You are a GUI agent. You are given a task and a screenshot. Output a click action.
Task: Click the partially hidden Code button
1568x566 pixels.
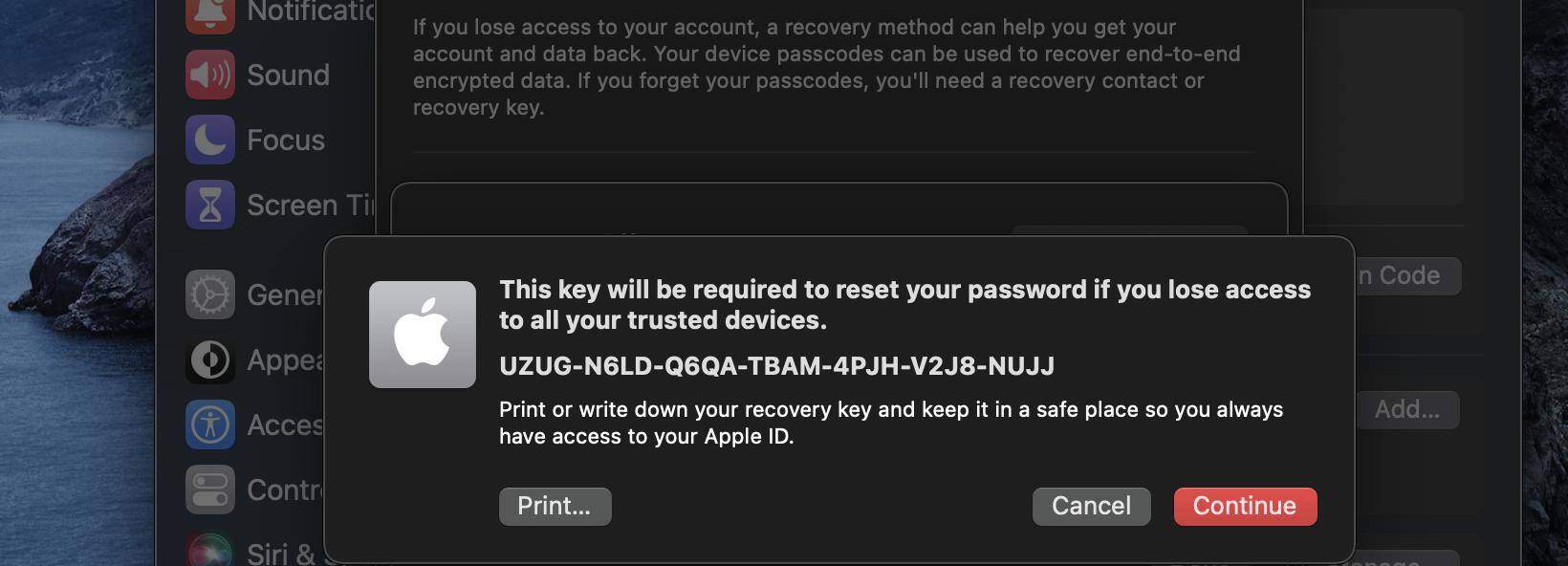[x=1406, y=275]
